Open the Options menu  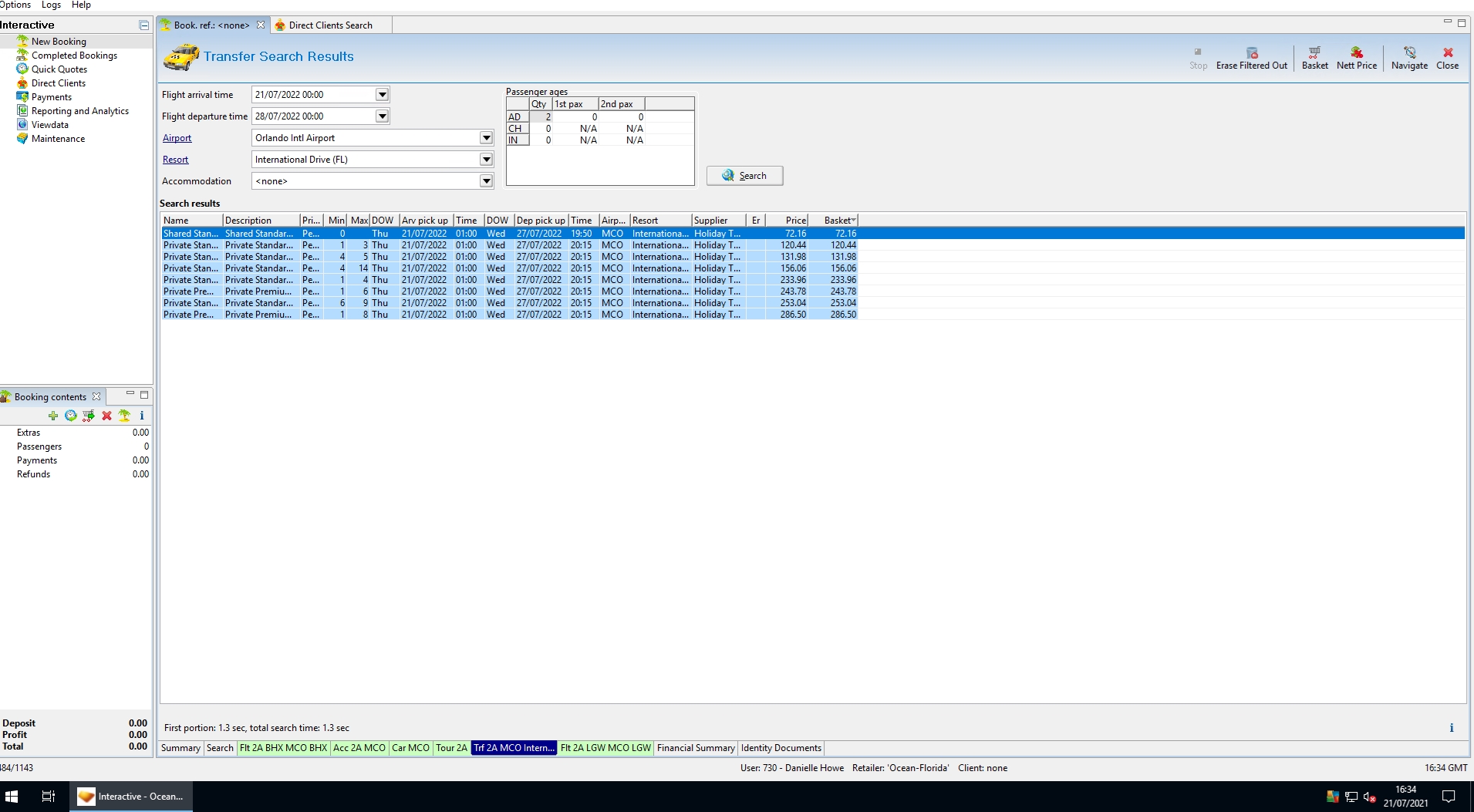[x=15, y=5]
